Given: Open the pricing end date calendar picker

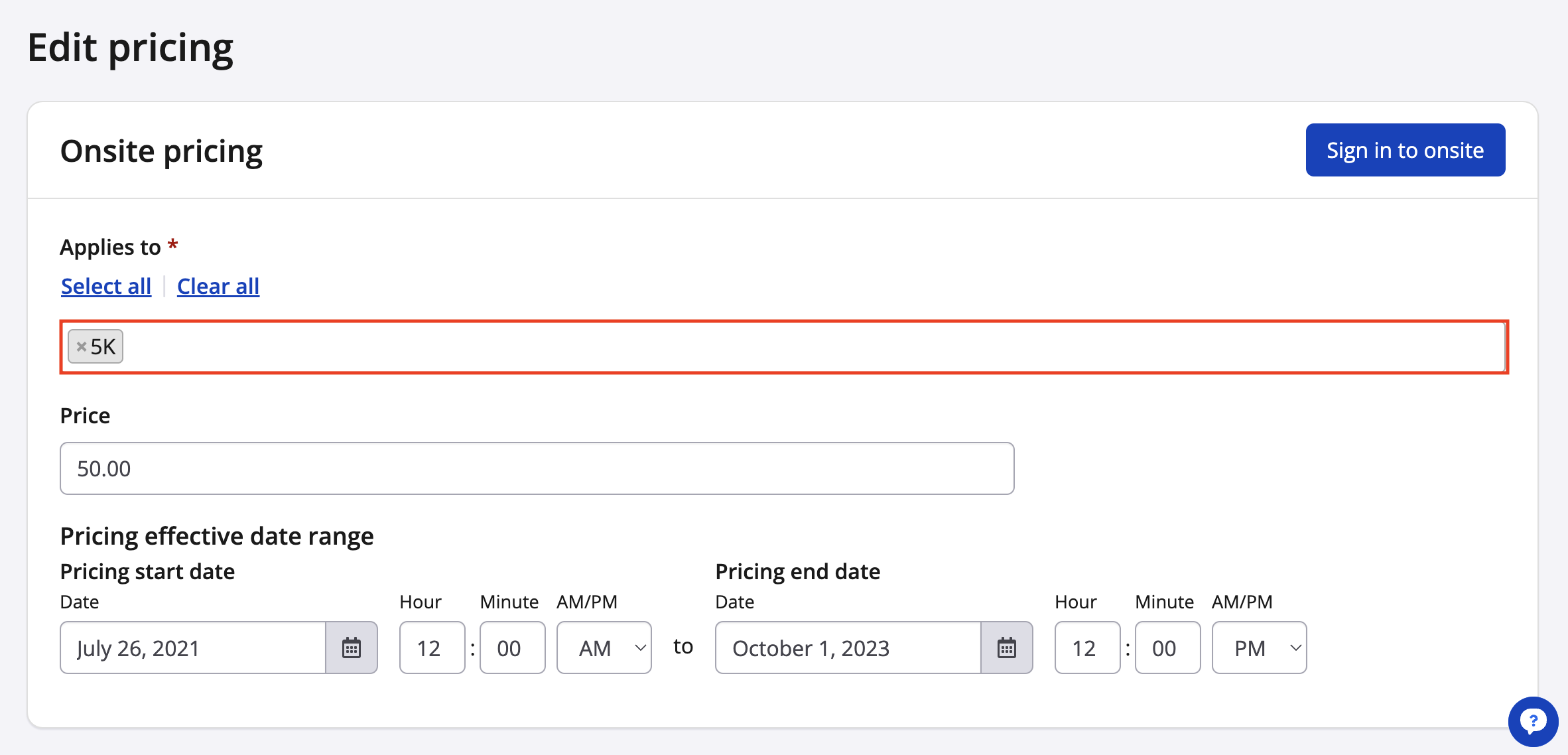Looking at the screenshot, I should tap(1006, 648).
